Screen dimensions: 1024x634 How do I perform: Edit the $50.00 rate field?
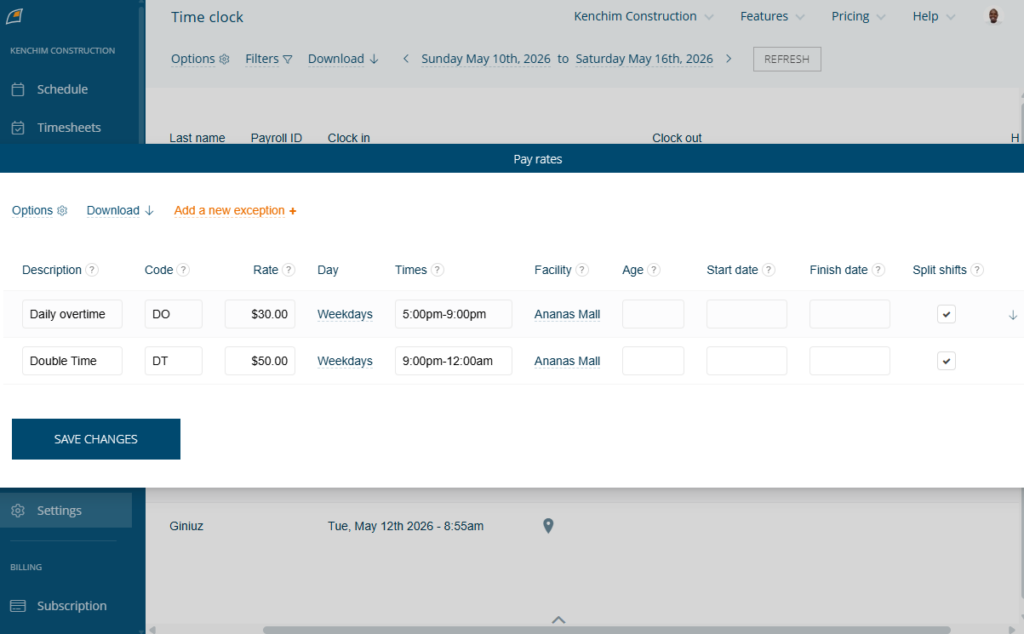260,361
